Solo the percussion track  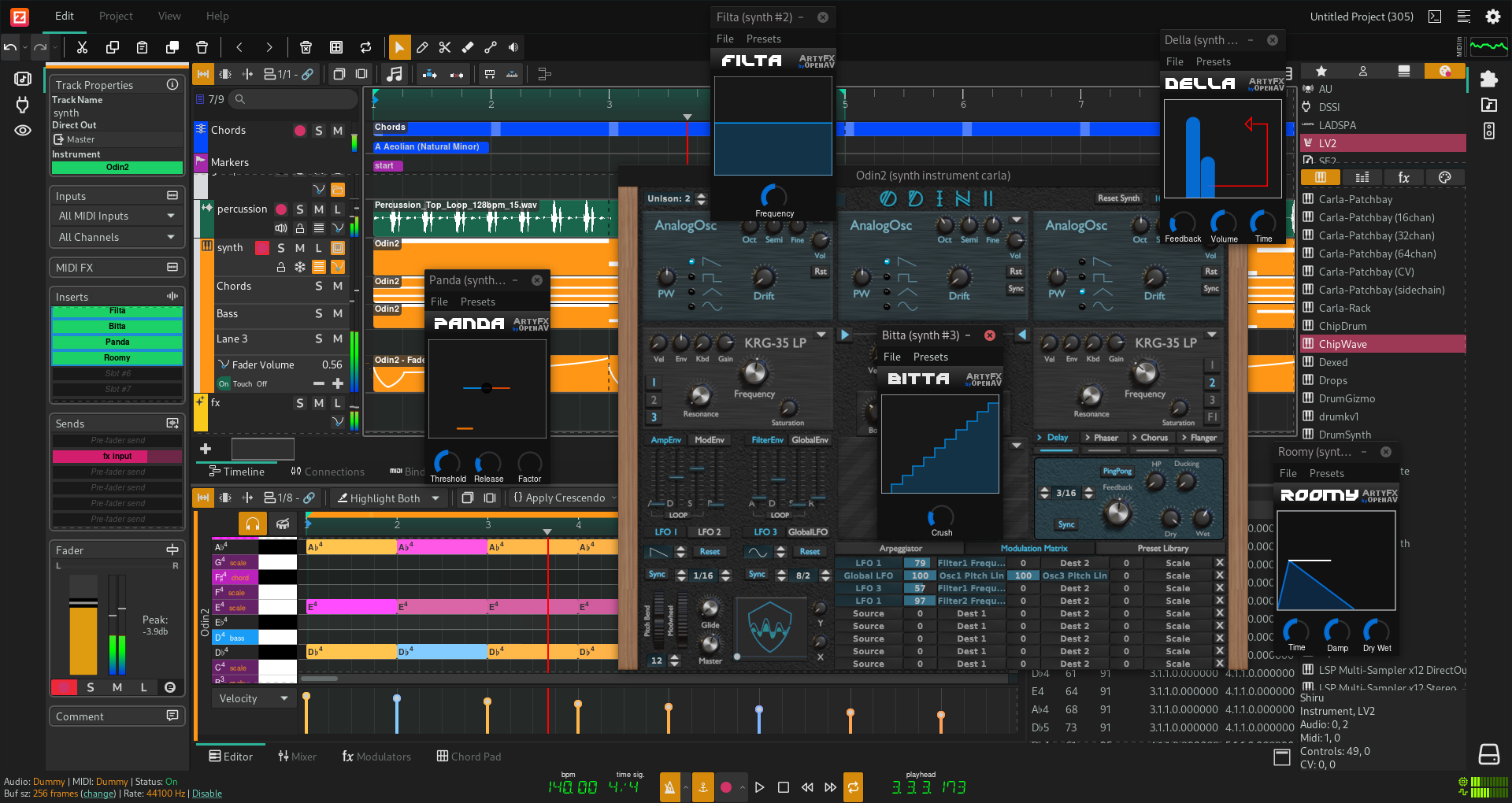click(x=300, y=209)
